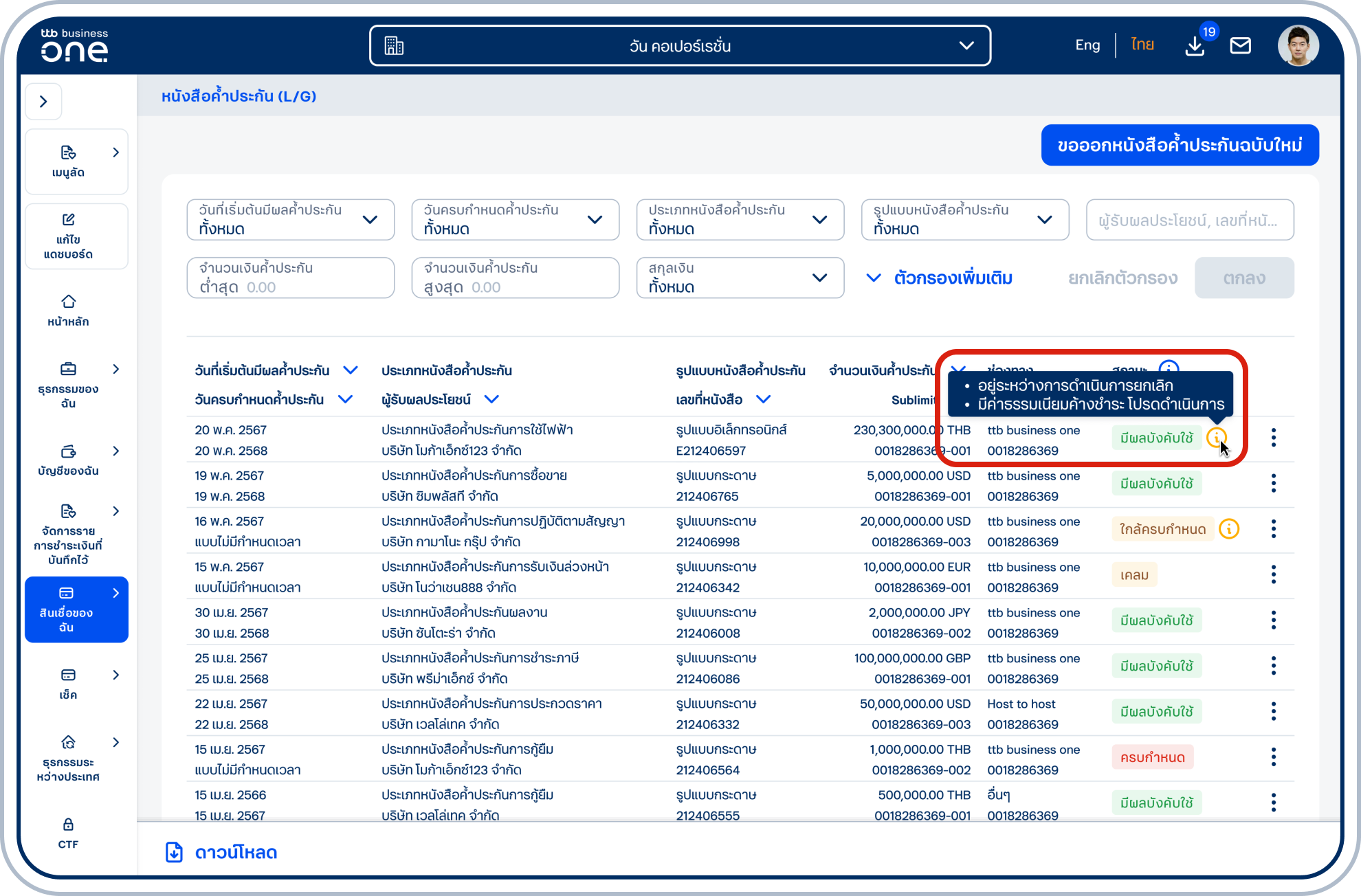This screenshot has height=896, width=1361.
Task: Open the mail inbox icon
Action: (1240, 46)
